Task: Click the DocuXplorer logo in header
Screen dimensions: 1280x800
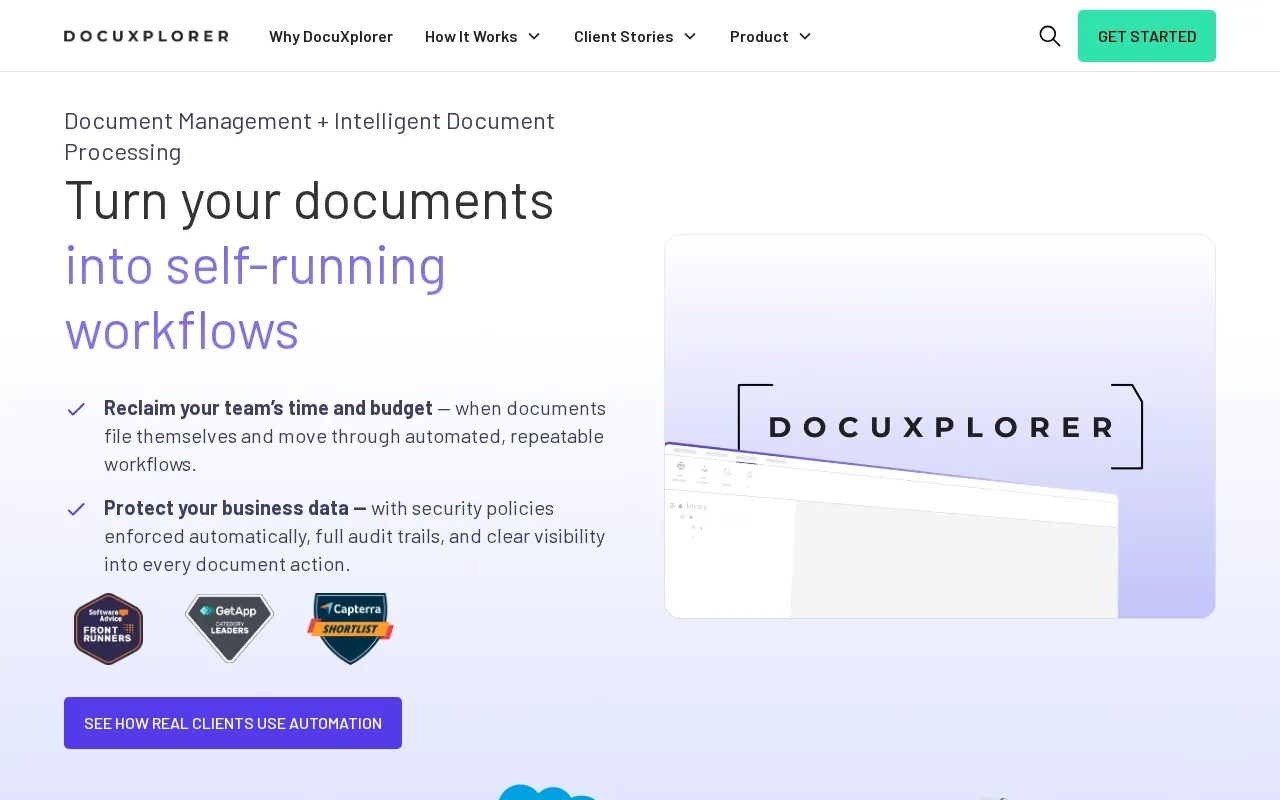Action: pyautogui.click(x=146, y=36)
